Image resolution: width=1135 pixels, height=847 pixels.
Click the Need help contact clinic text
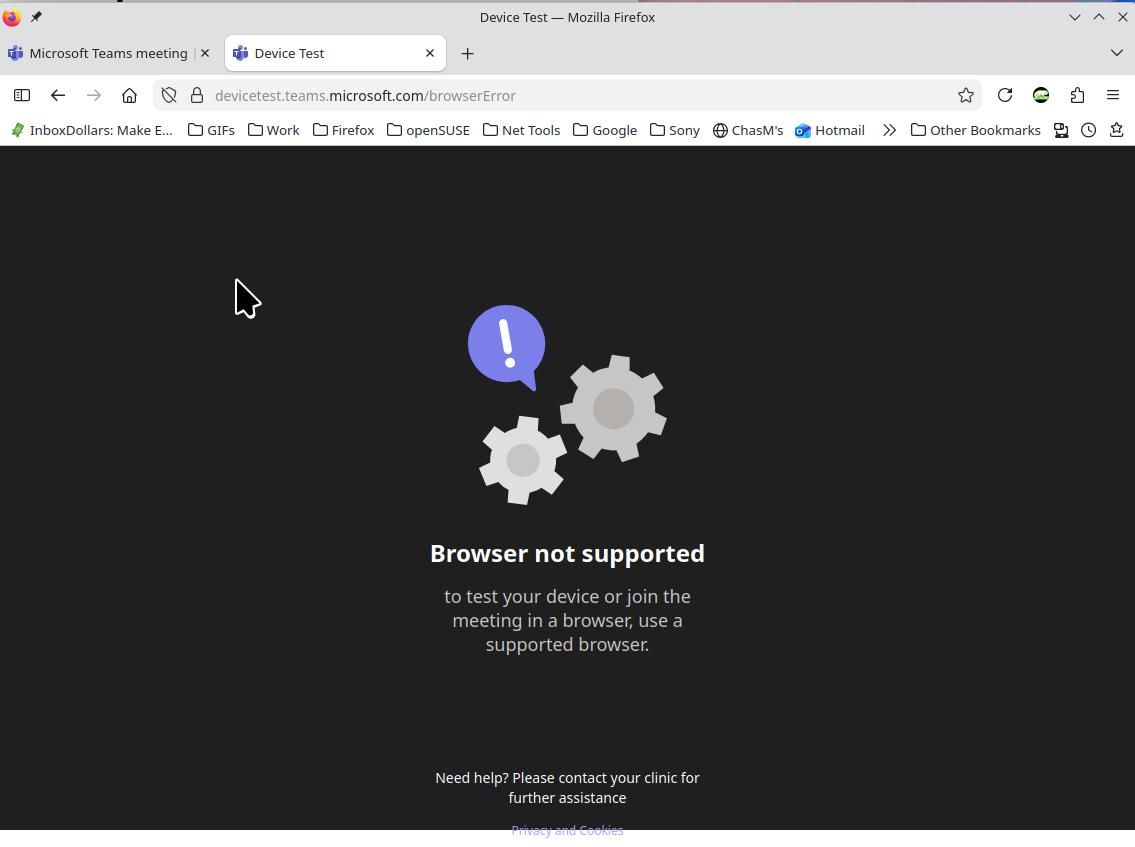(568, 788)
